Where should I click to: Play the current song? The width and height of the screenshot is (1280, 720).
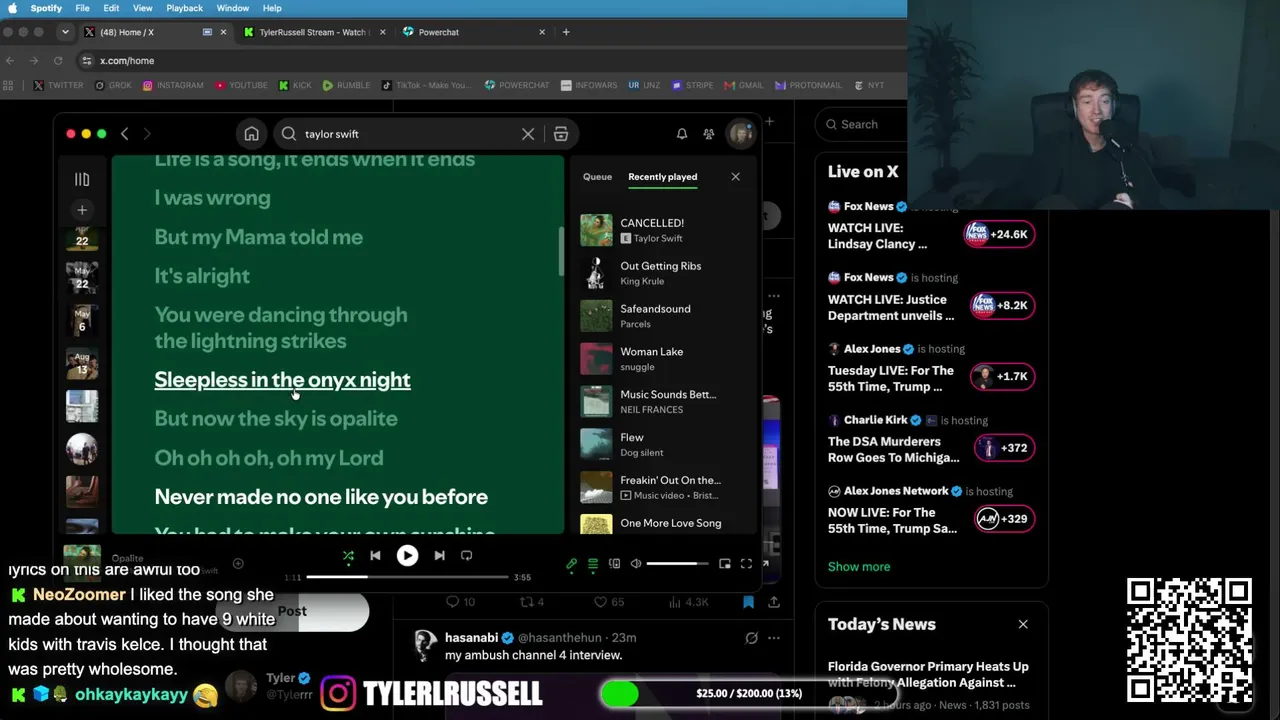407,556
